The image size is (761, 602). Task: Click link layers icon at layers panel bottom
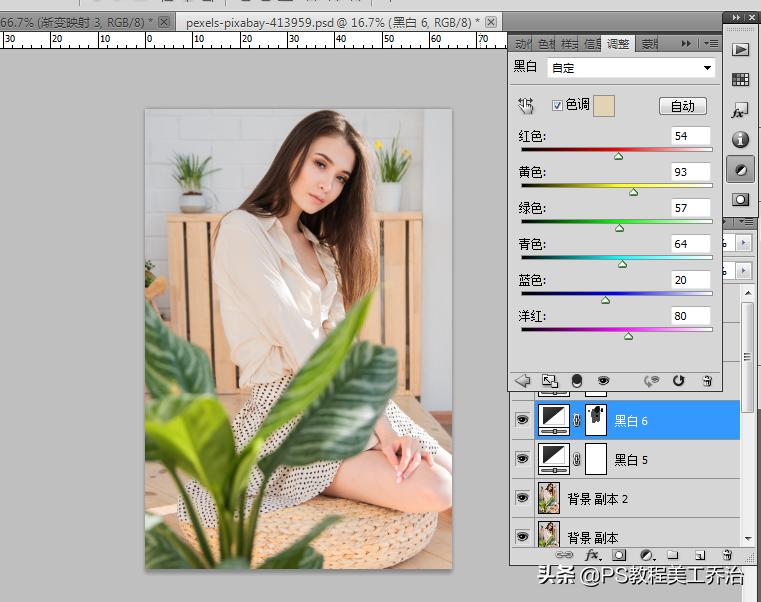click(564, 554)
